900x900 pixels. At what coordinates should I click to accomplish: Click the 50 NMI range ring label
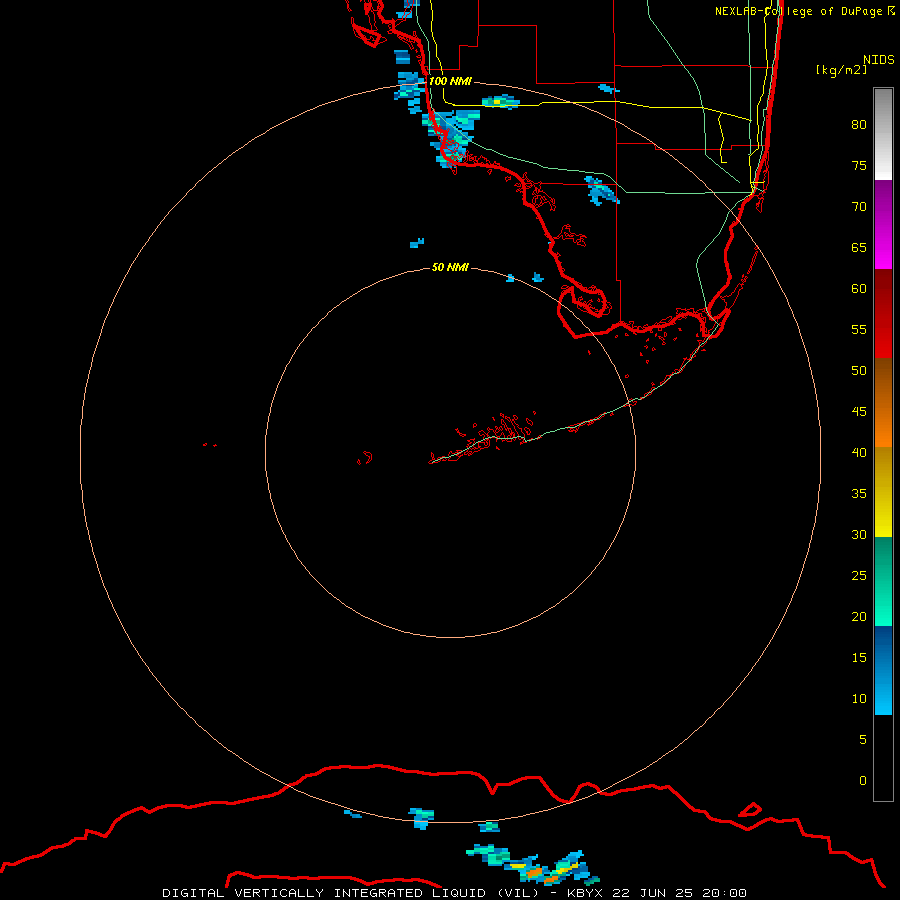click(450, 267)
